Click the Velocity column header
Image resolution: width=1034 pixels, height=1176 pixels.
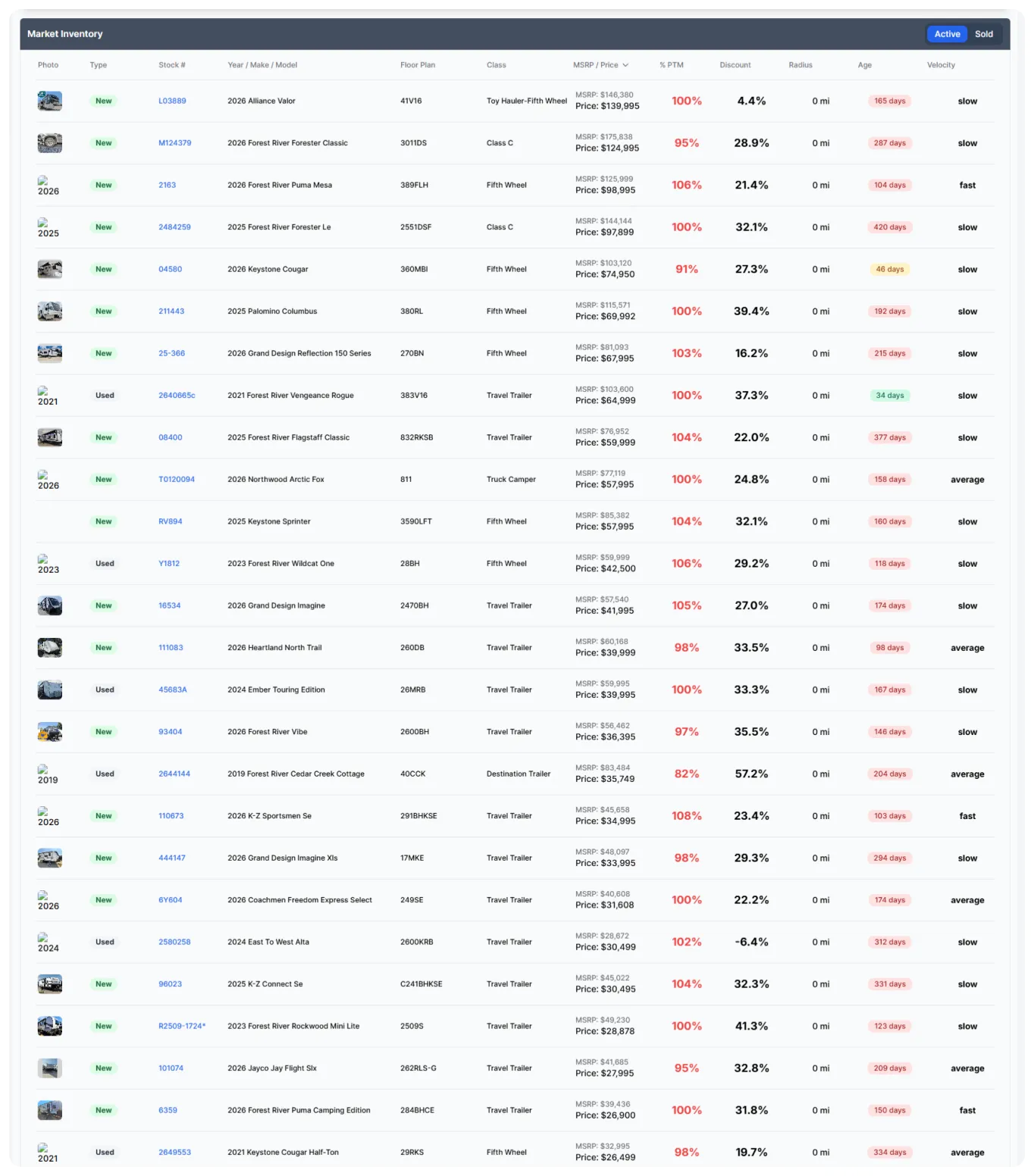coord(941,65)
